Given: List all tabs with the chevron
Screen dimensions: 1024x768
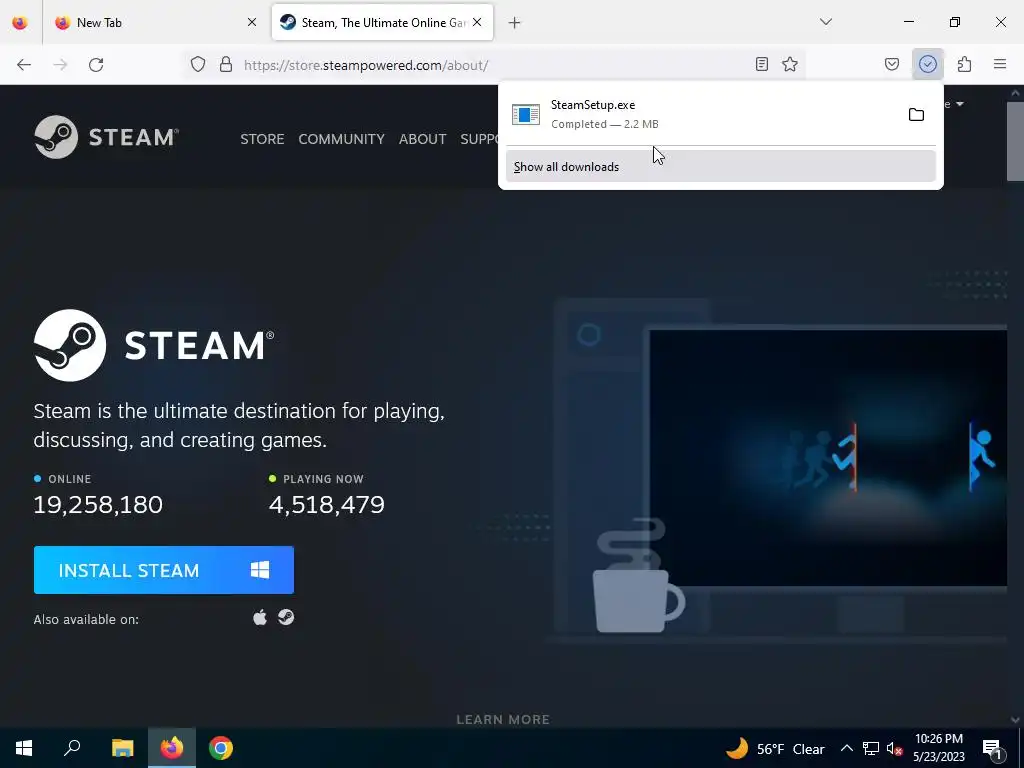Looking at the screenshot, I should tap(825, 22).
